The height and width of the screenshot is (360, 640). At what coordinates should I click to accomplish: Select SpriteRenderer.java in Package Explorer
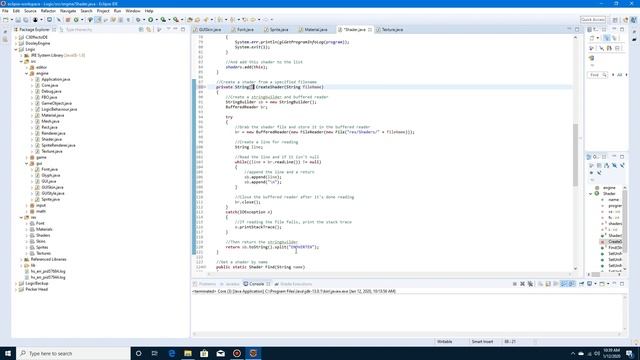click(x=58, y=145)
